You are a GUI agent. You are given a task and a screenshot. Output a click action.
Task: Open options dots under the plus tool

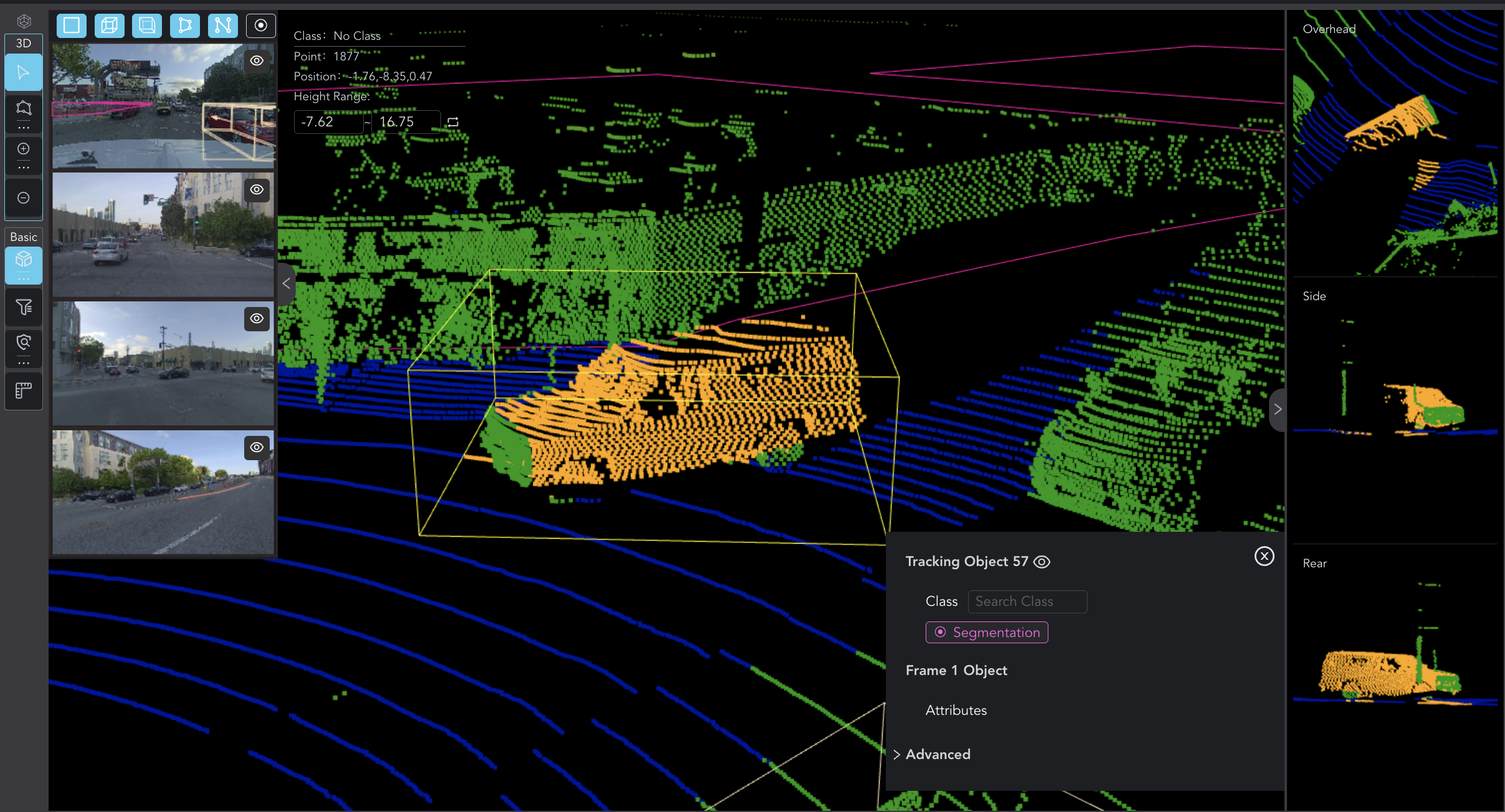pyautogui.click(x=24, y=168)
